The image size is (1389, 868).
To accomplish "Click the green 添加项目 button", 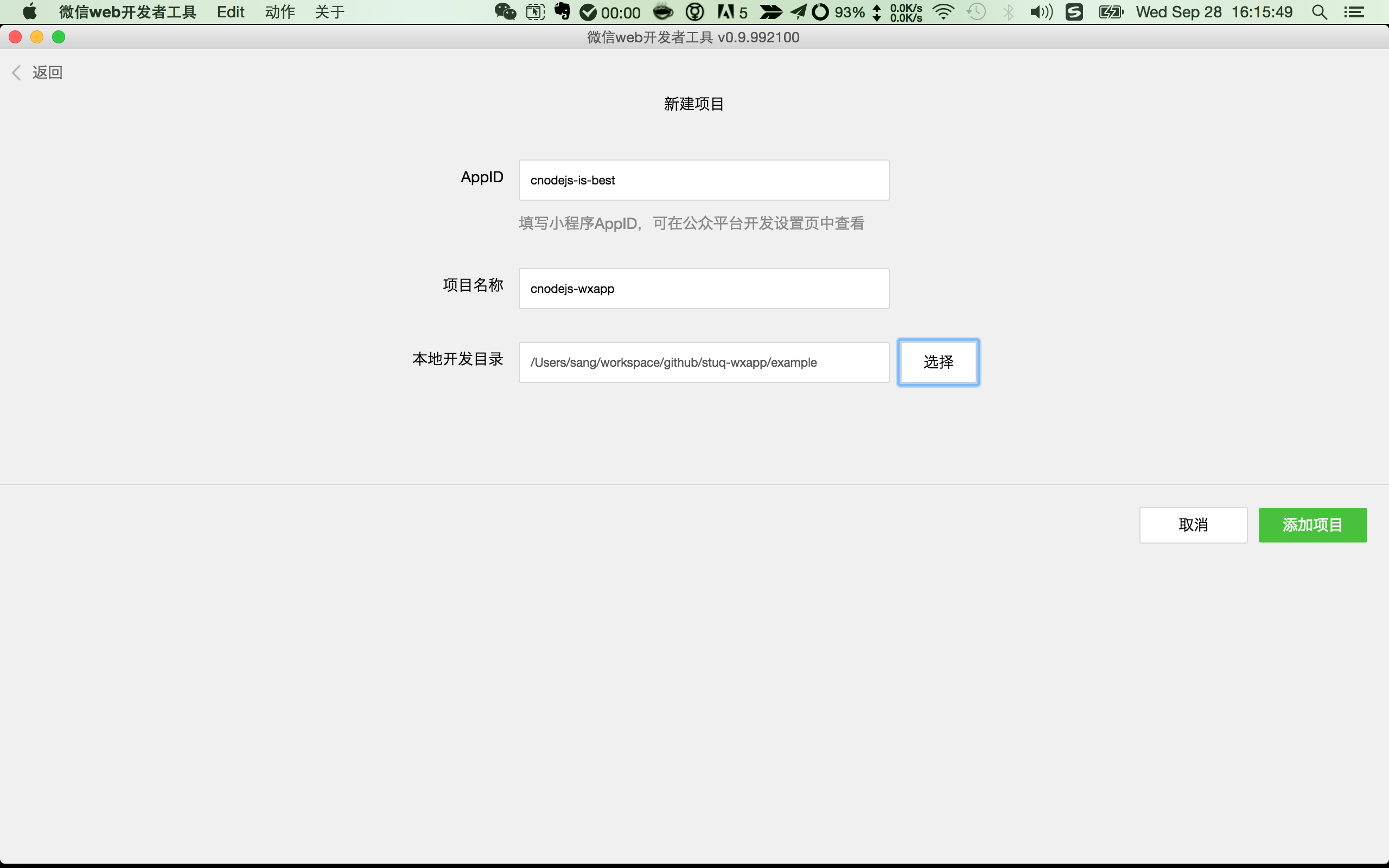I will coord(1312,525).
